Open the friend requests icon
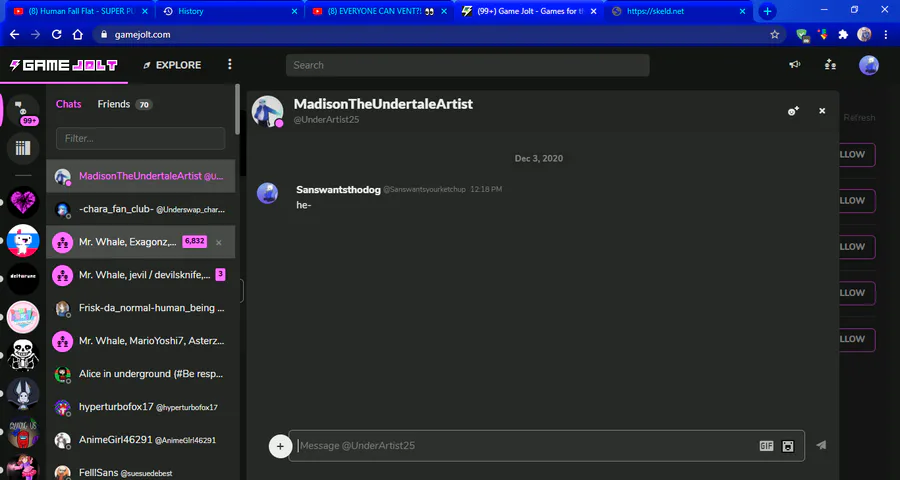 tap(830, 65)
